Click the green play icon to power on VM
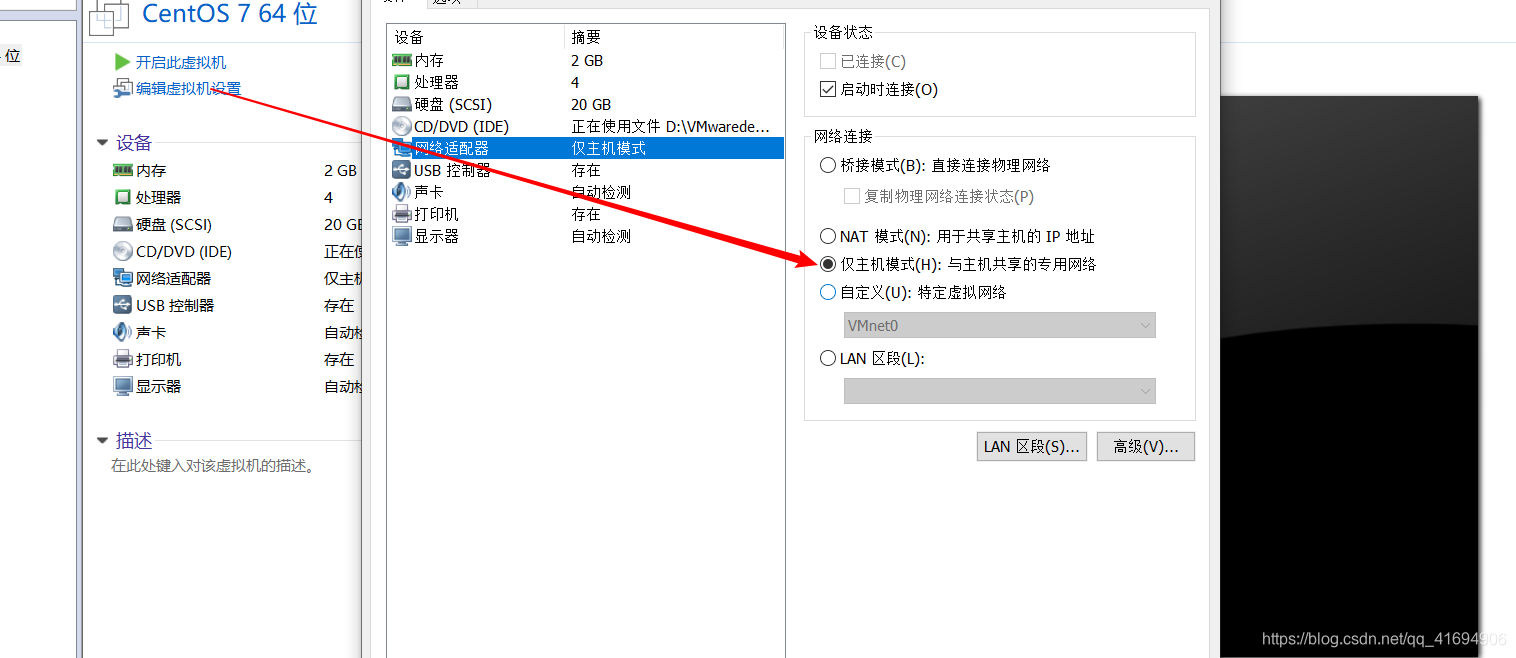 coord(122,62)
